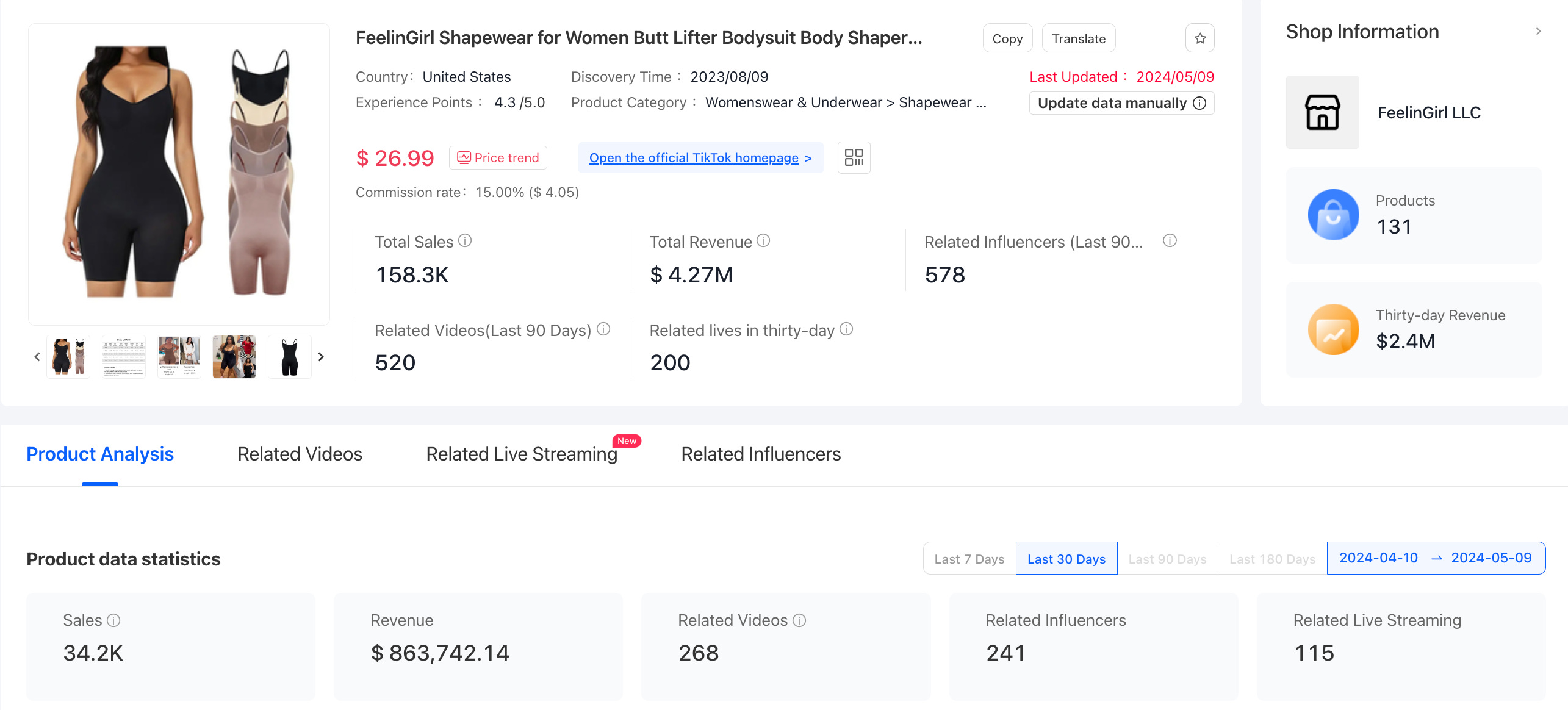Select the size chart thumbnail

click(124, 357)
